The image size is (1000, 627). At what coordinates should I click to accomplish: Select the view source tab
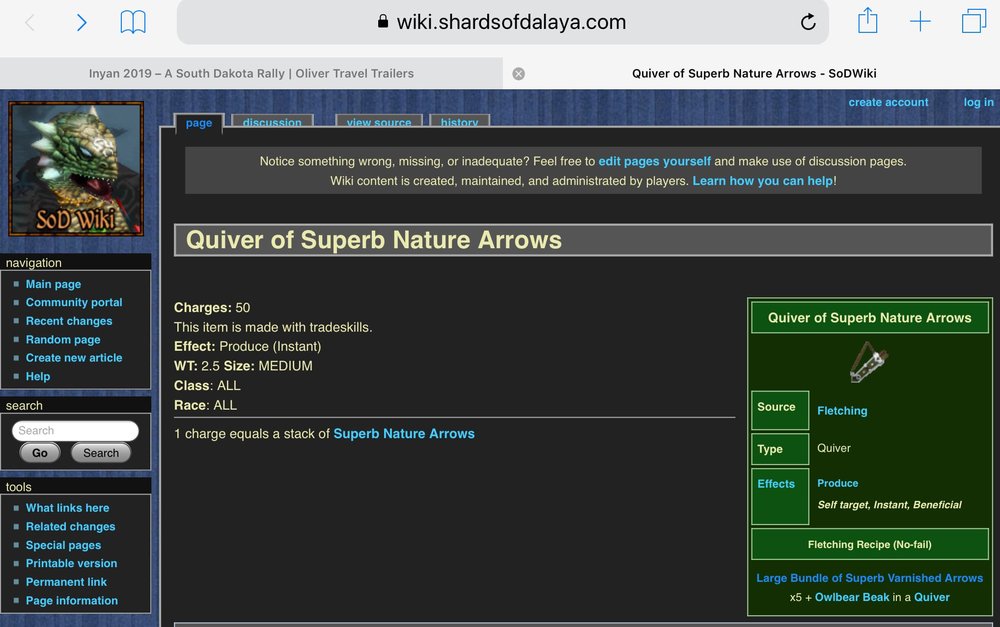(379, 122)
